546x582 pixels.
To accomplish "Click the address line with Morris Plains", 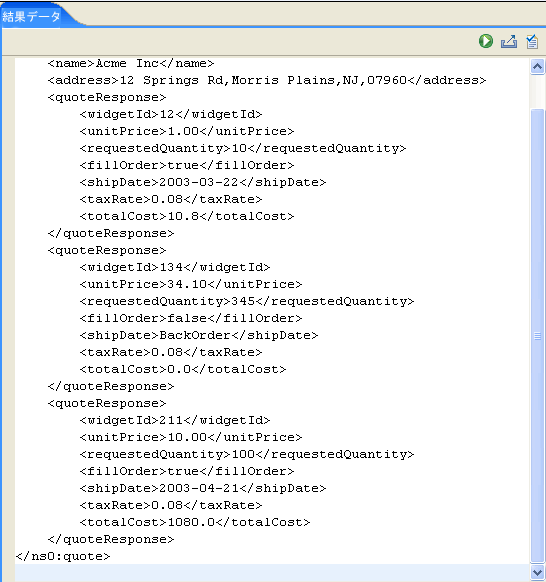I will pos(267,81).
